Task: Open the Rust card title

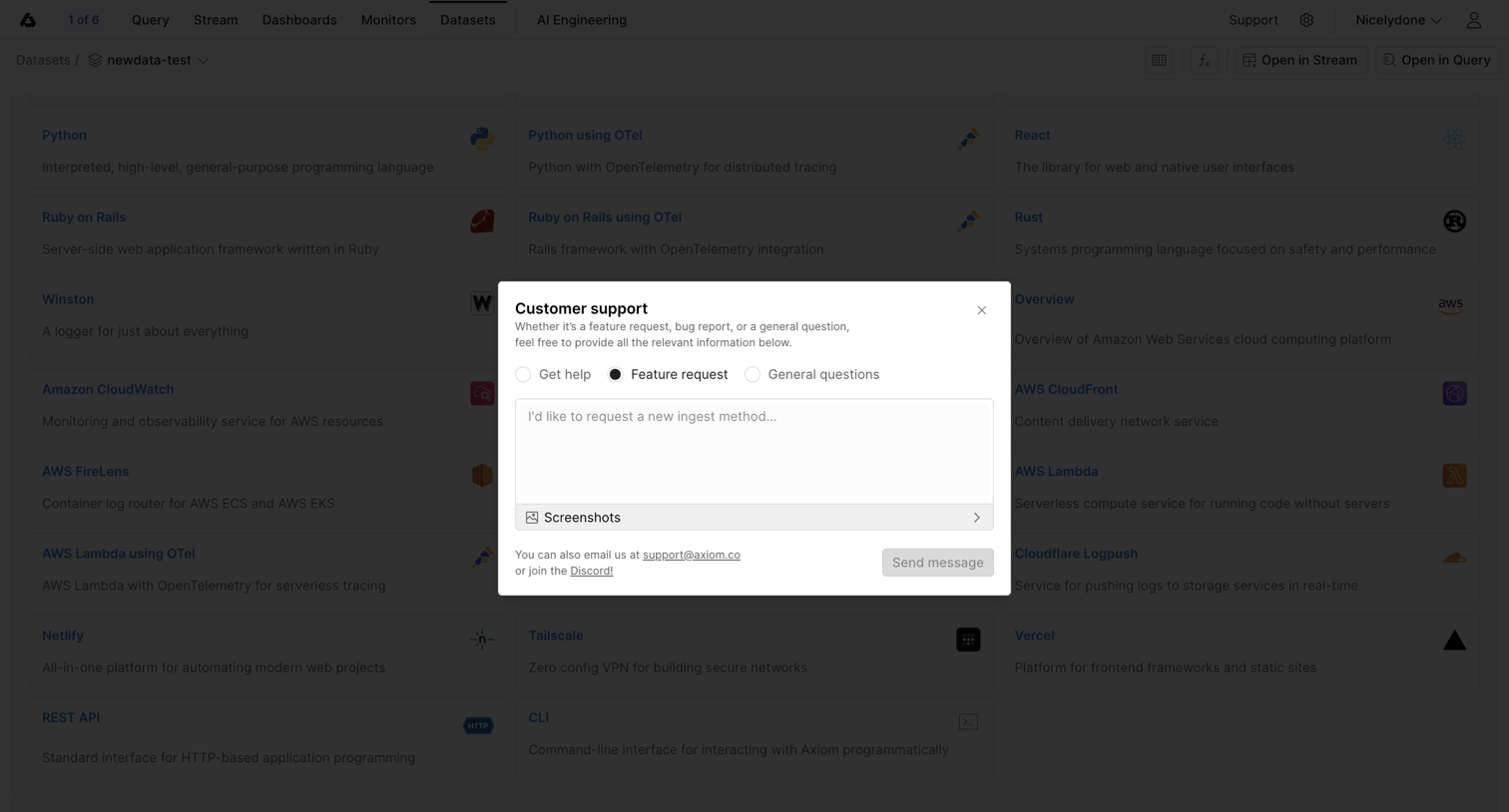Action: pos(1028,216)
